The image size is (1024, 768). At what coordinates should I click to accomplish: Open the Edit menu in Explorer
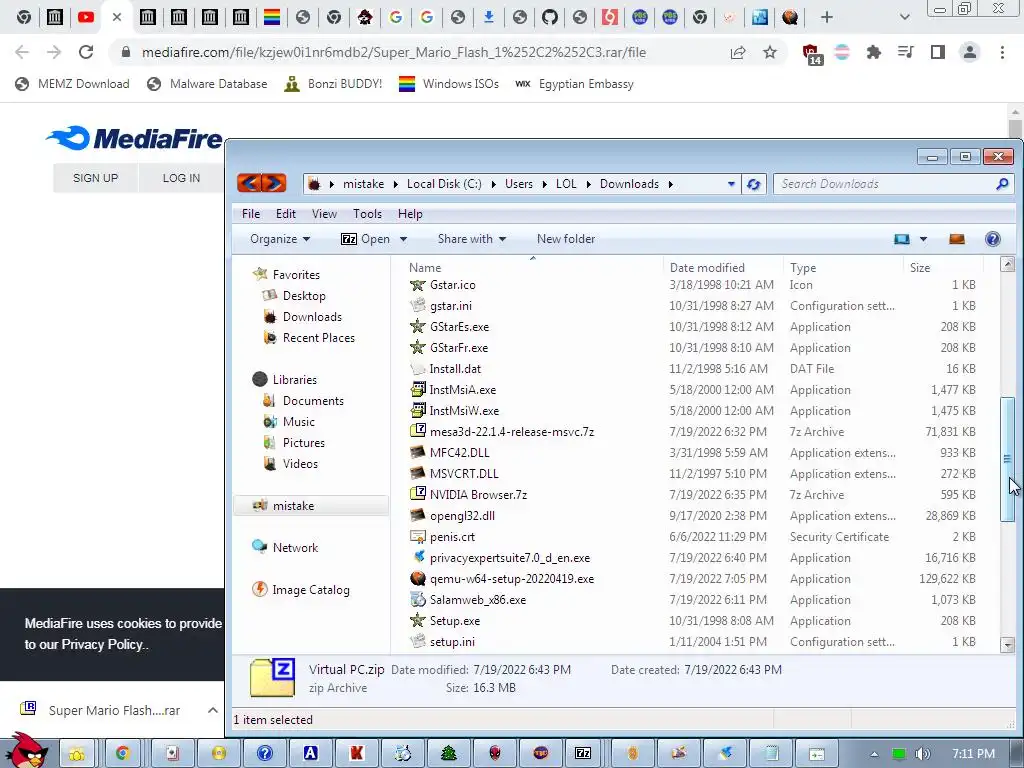click(285, 214)
